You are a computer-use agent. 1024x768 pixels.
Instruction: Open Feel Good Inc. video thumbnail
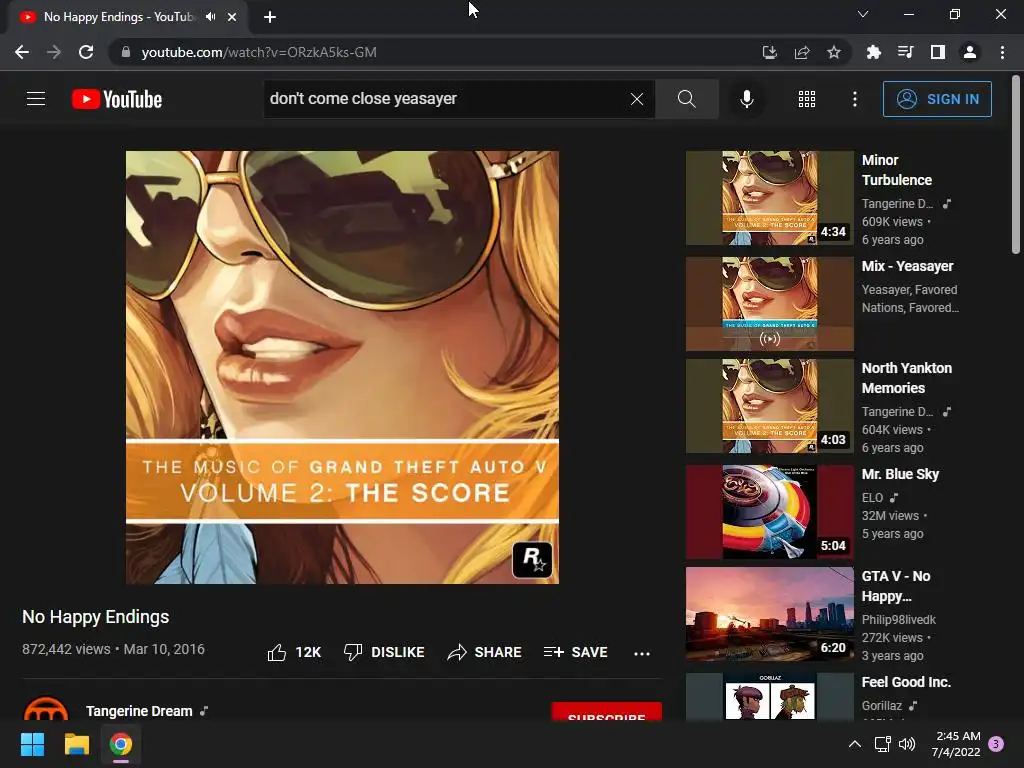[769, 697]
